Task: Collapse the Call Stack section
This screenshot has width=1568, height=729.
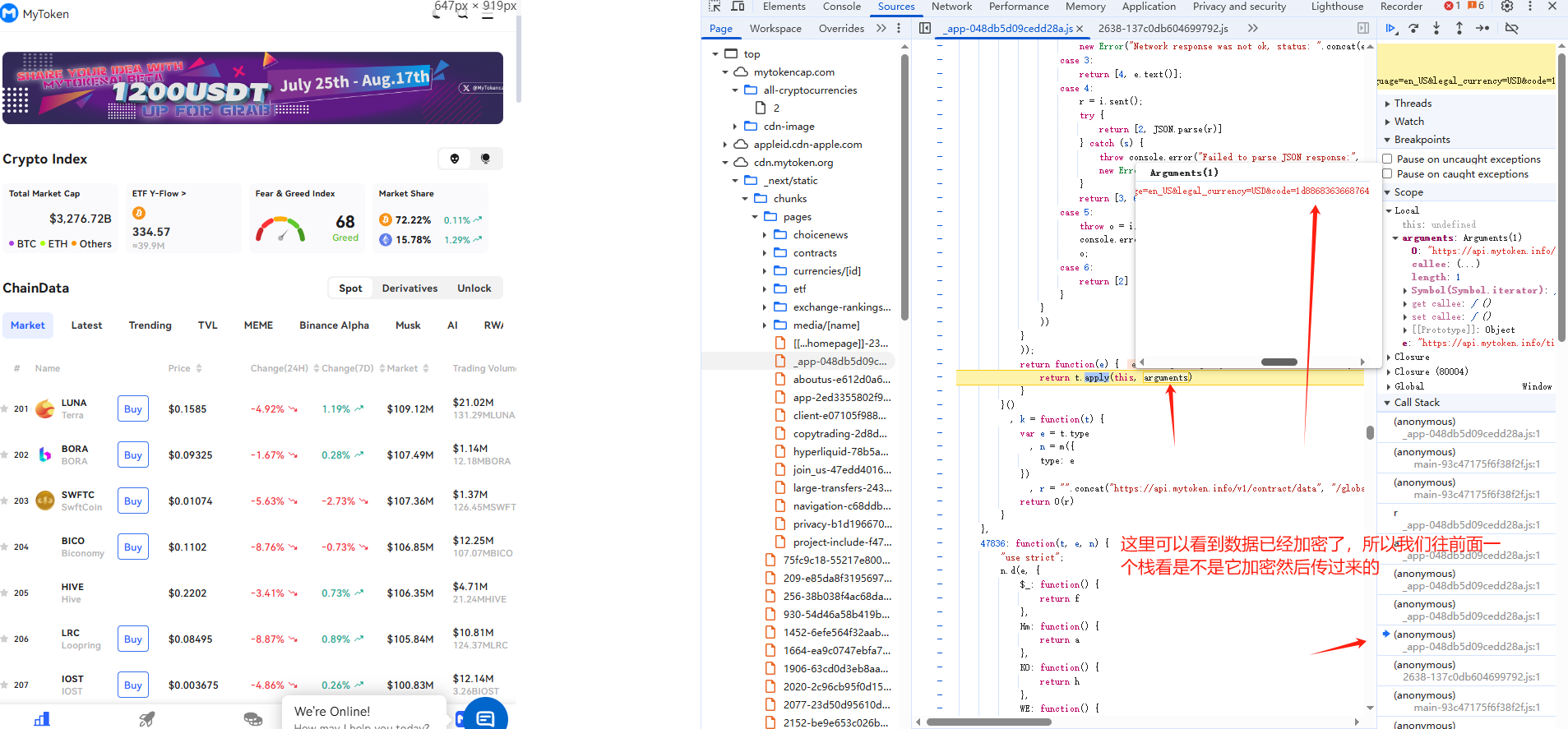Action: pos(1387,403)
